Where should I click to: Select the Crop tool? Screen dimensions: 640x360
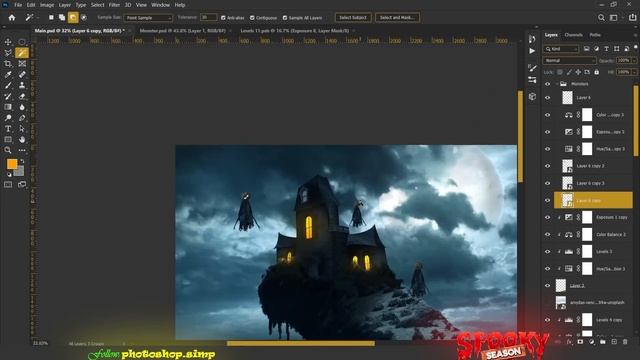click(x=8, y=64)
